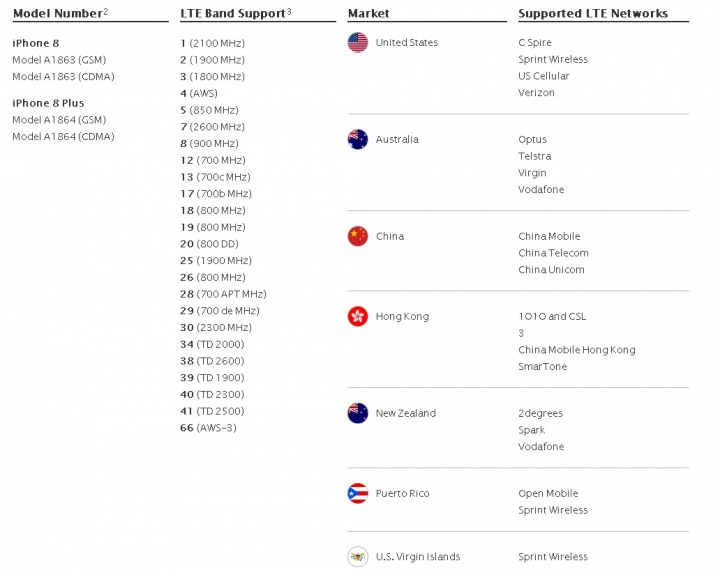Click the iPhone 8 Plus heading

point(48,103)
